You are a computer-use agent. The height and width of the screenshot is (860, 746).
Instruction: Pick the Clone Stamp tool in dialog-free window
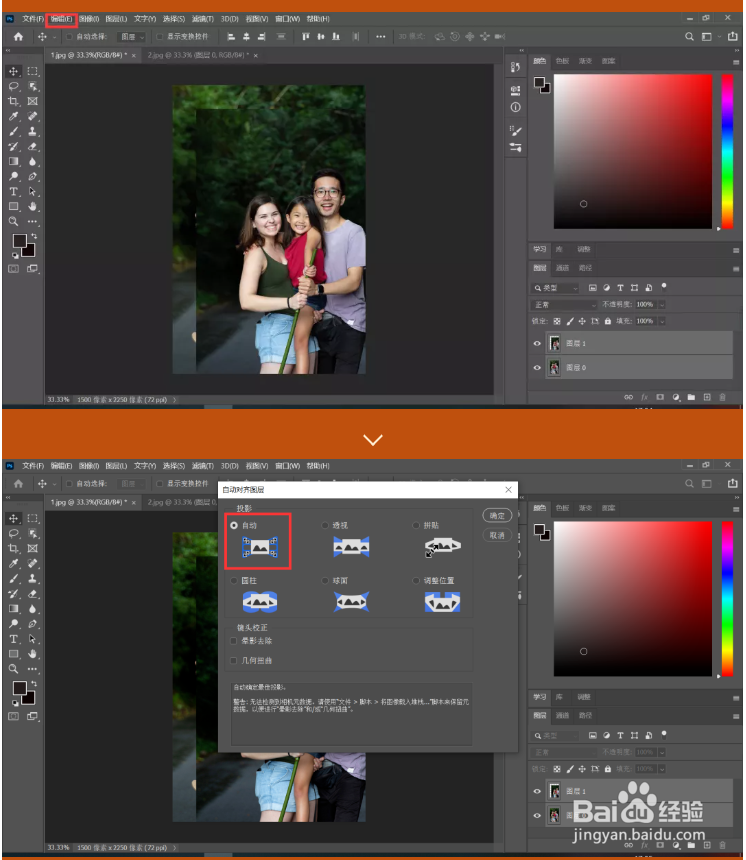point(33,132)
